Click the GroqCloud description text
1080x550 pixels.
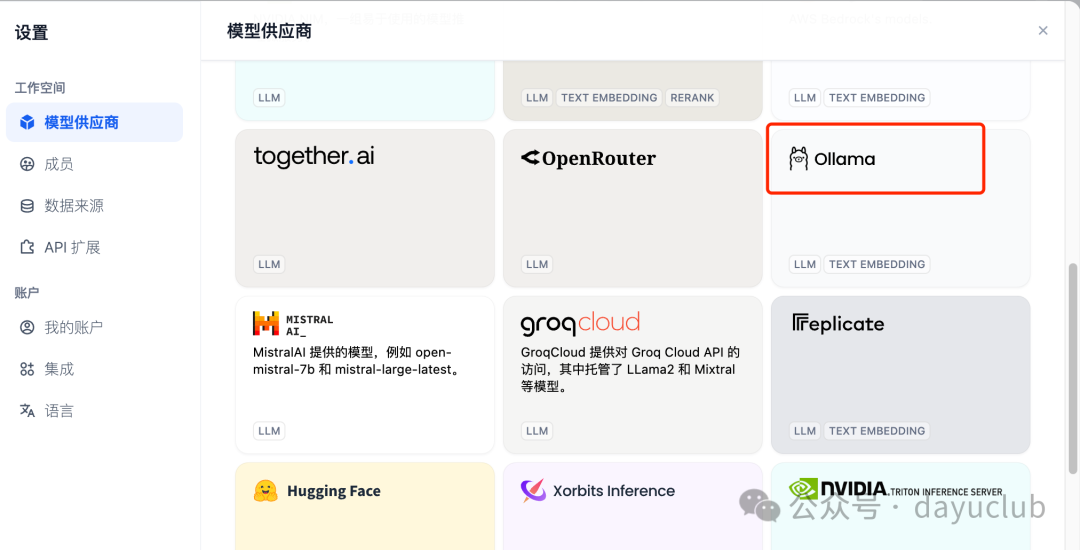(630, 369)
